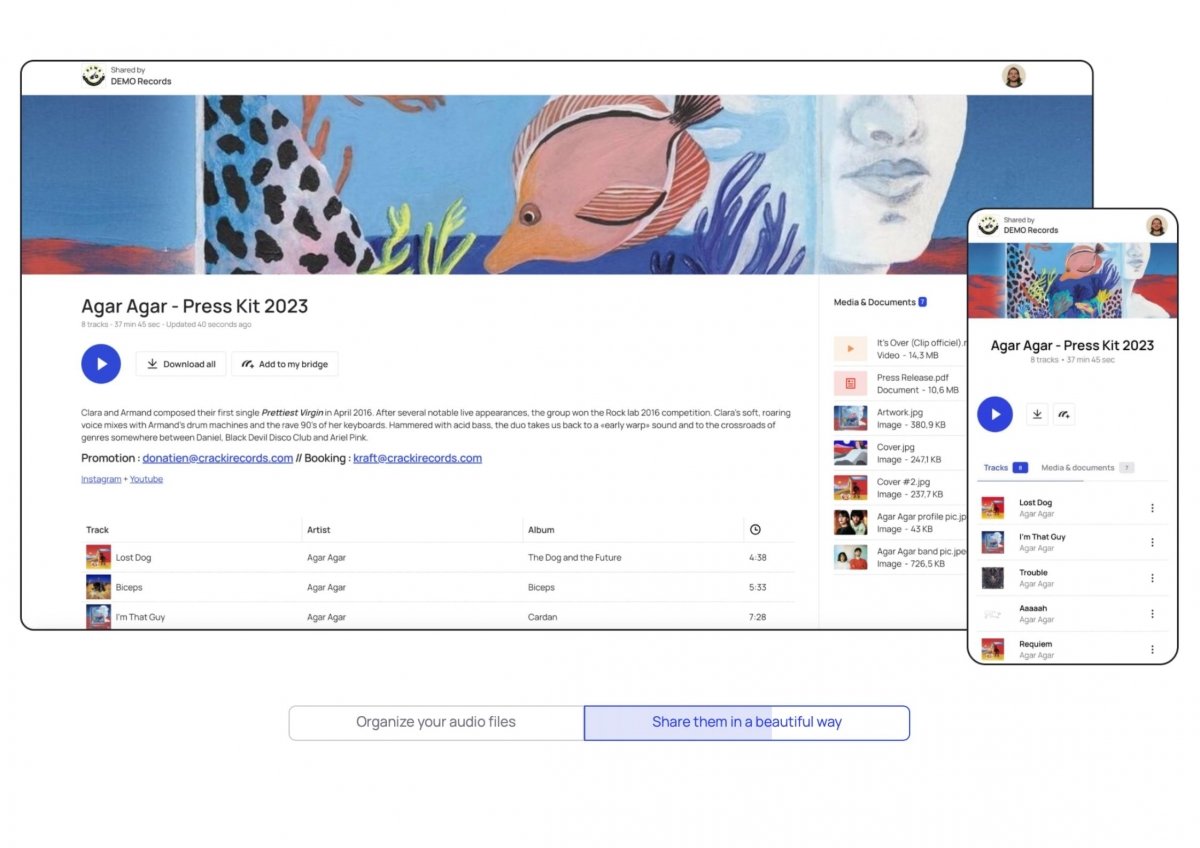Click the Add to my bridge button
The width and height of the screenshot is (1200, 848).
(x=285, y=364)
